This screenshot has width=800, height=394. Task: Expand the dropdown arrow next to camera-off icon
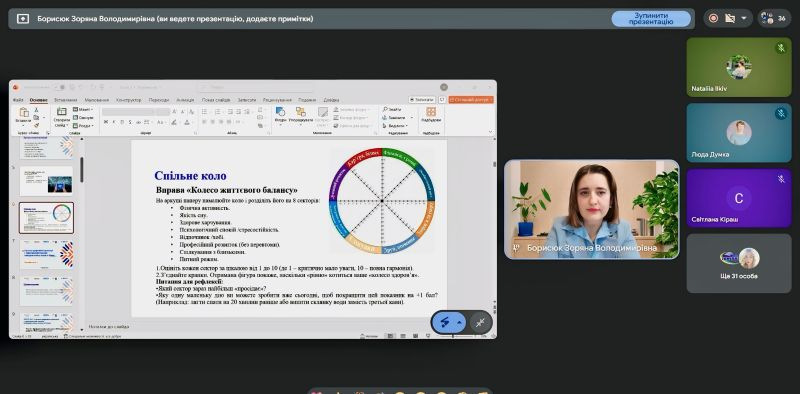click(743, 18)
